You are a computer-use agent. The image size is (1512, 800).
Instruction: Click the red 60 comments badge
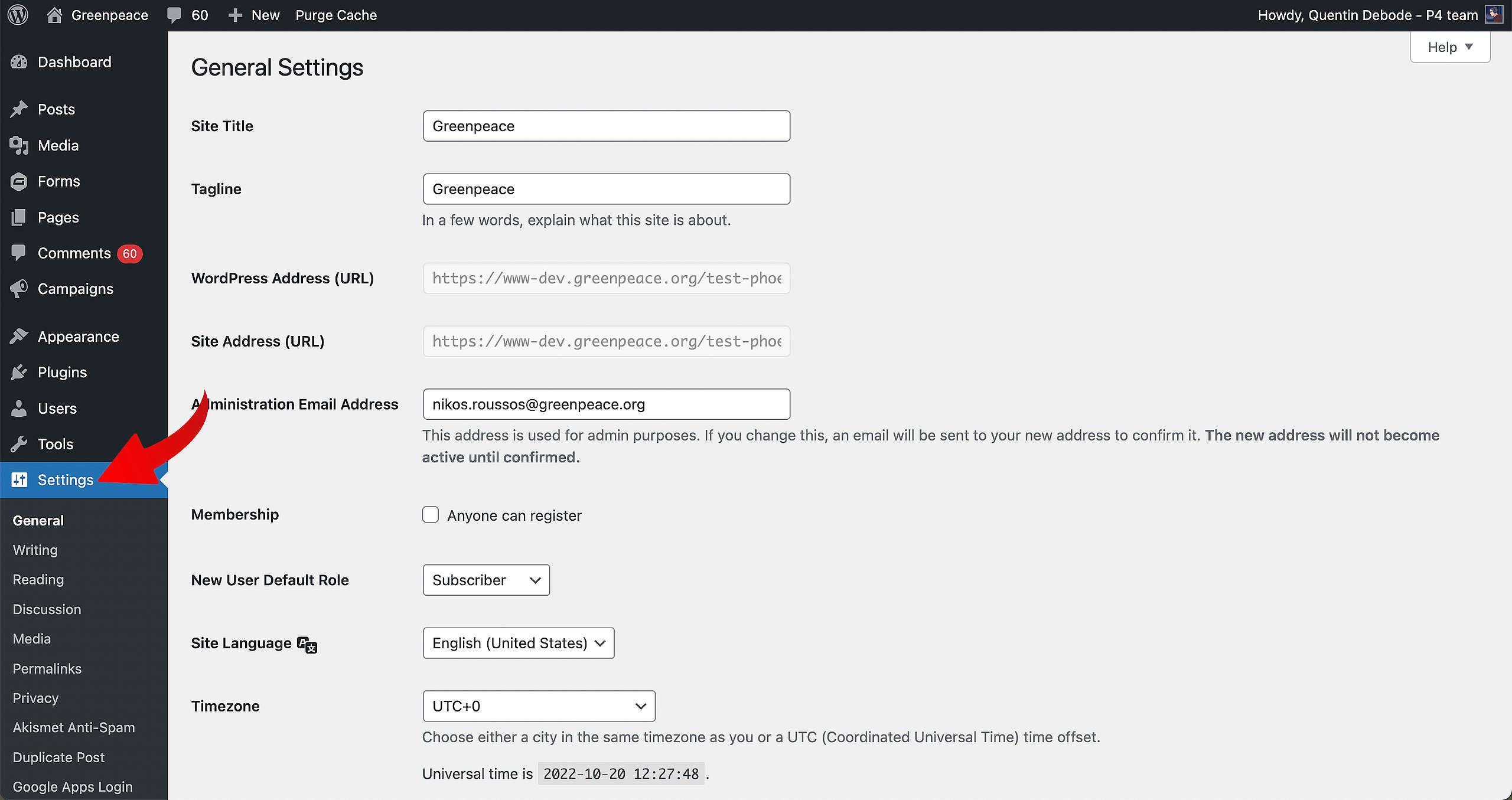pos(130,254)
